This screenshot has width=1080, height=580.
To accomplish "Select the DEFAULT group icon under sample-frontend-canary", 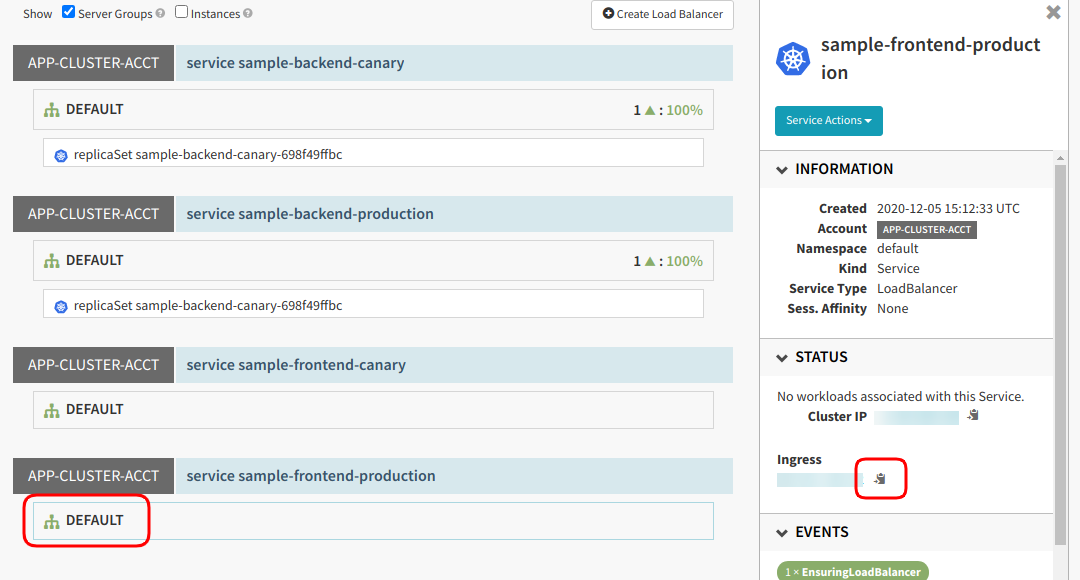I will click(51, 409).
